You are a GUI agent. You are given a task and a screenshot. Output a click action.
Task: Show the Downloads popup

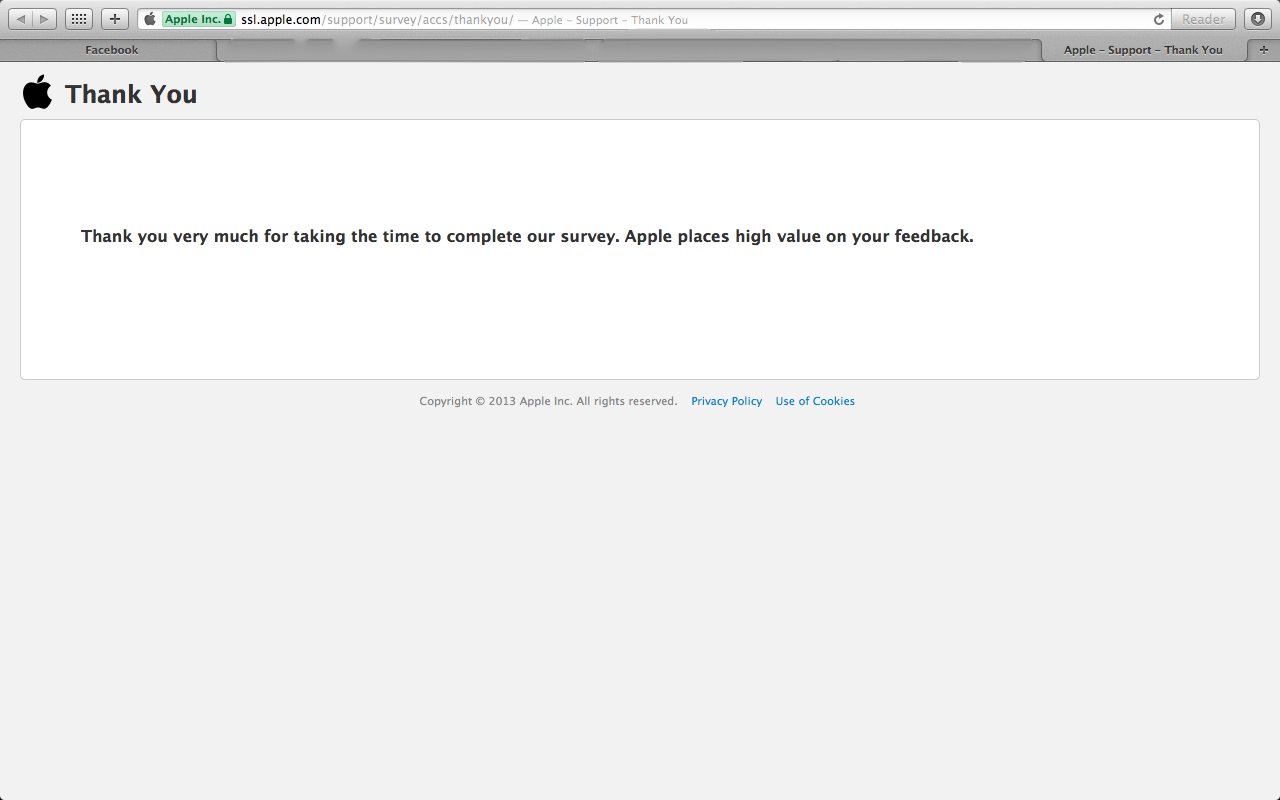pos(1257,19)
